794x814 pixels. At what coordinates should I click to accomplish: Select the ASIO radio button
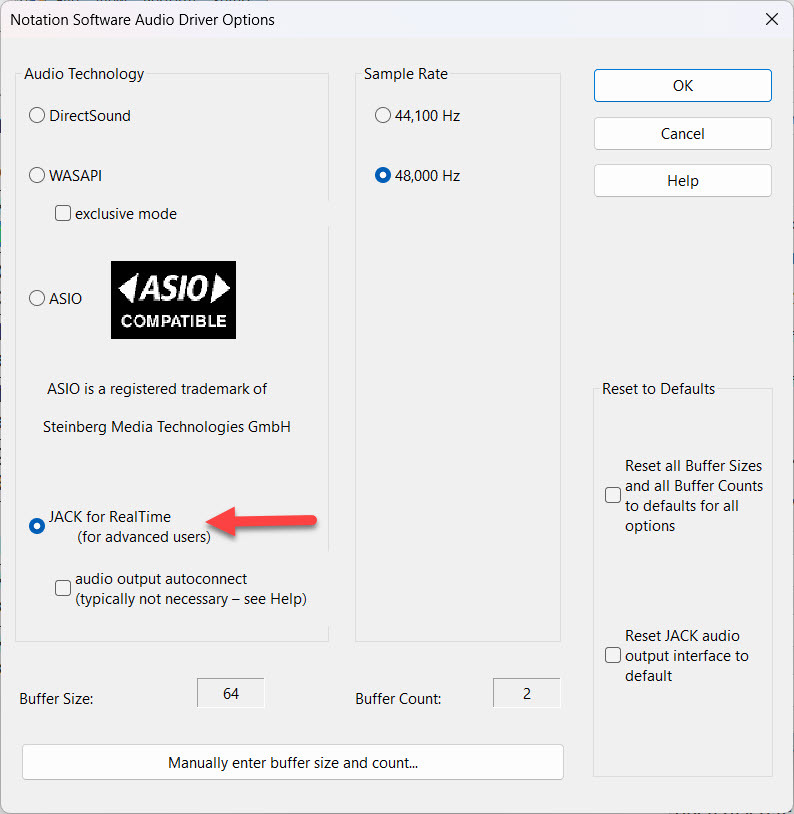click(37, 298)
